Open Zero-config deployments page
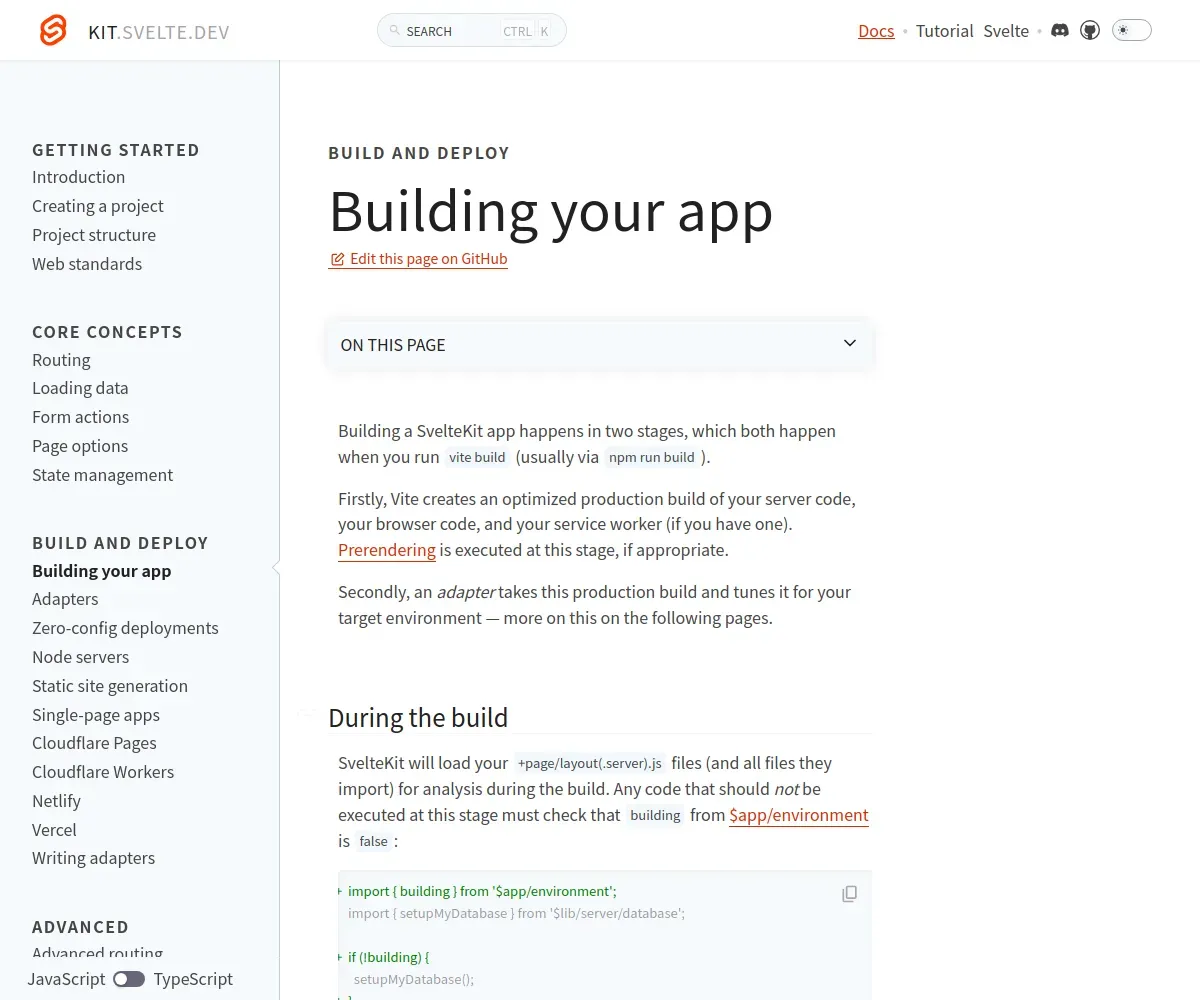Viewport: 1200px width, 1000px height. tap(125, 628)
